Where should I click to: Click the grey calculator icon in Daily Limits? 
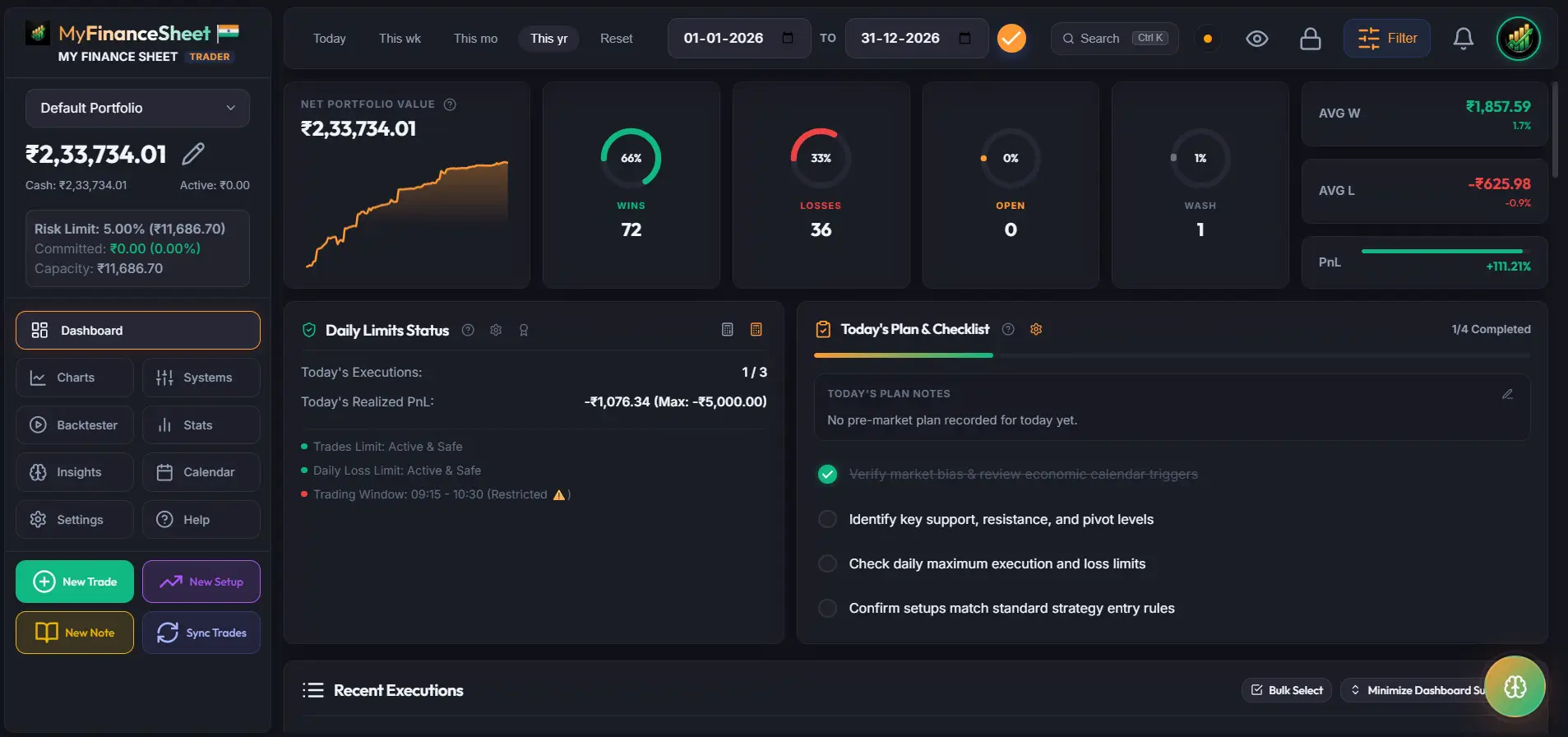tap(728, 329)
